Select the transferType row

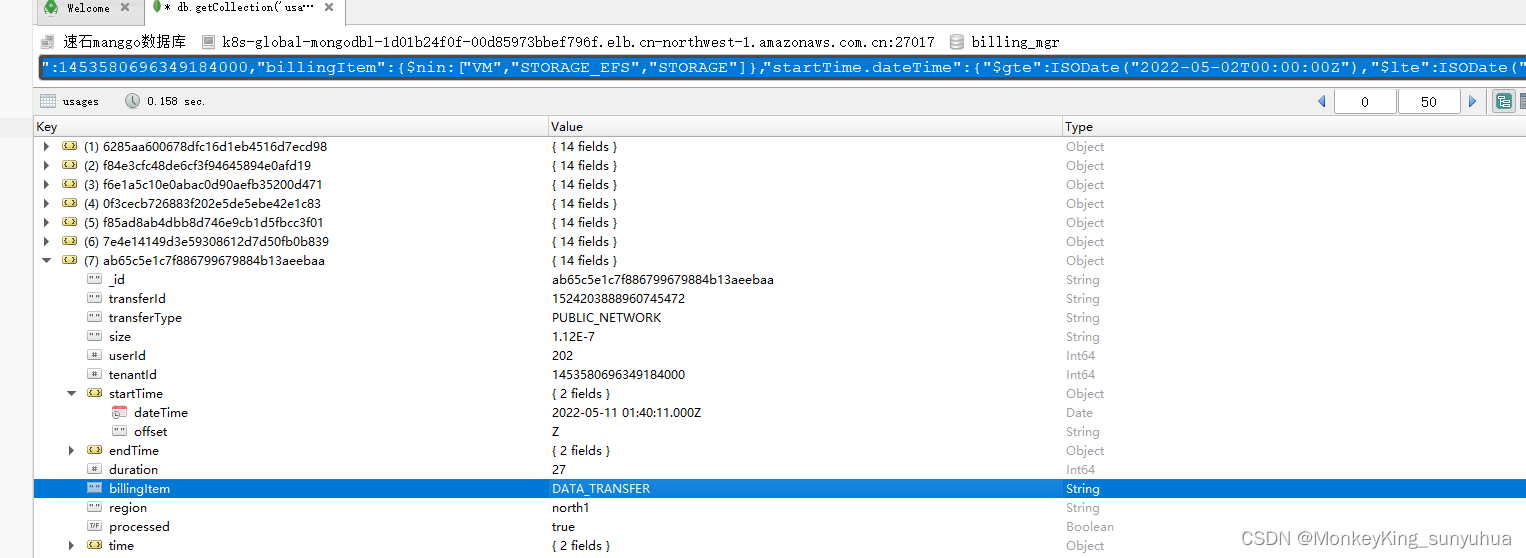pos(780,317)
